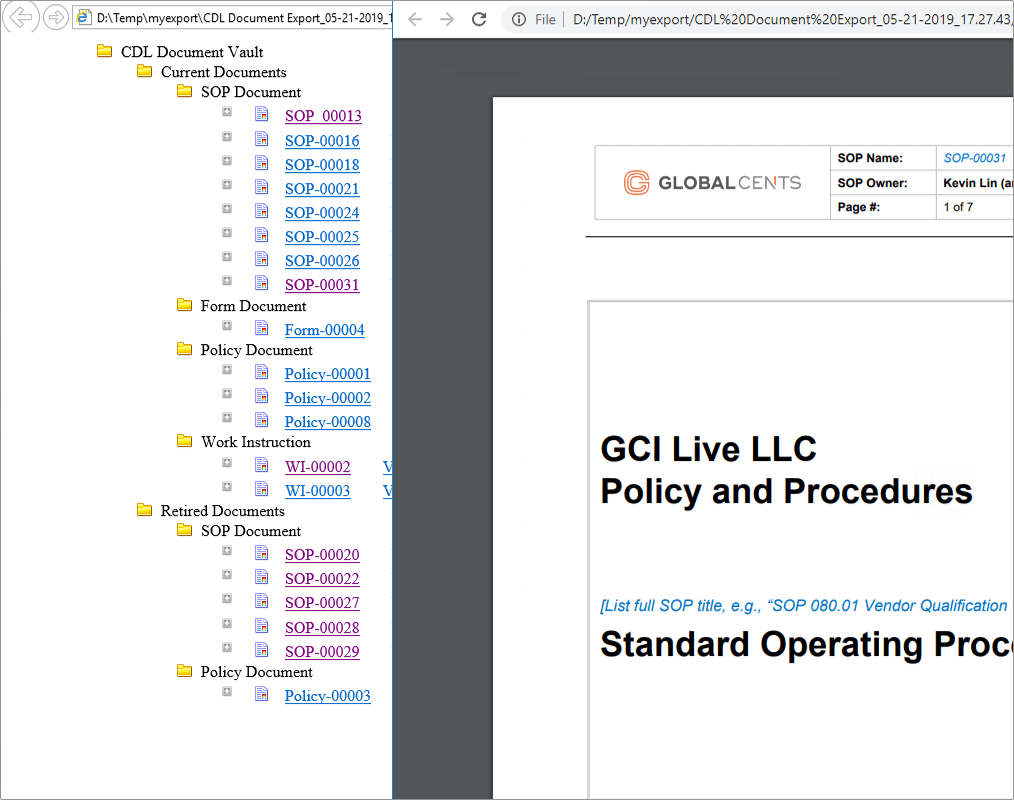Open the Form-00004 document link

(325, 330)
